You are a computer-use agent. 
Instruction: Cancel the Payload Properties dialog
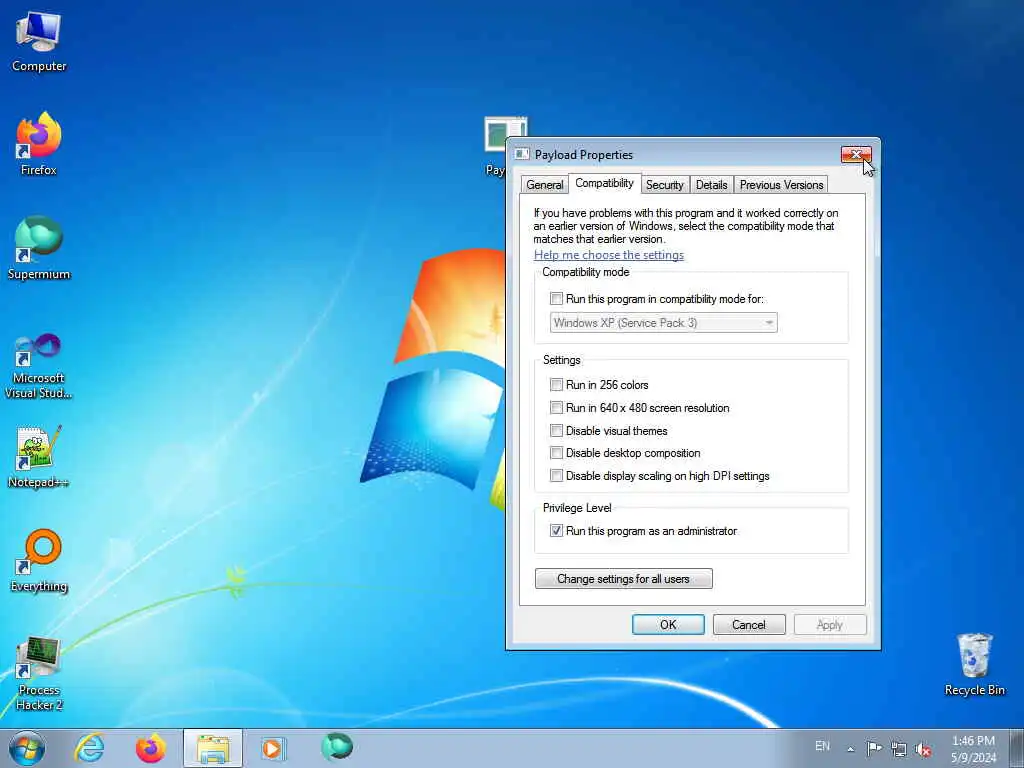coord(748,624)
